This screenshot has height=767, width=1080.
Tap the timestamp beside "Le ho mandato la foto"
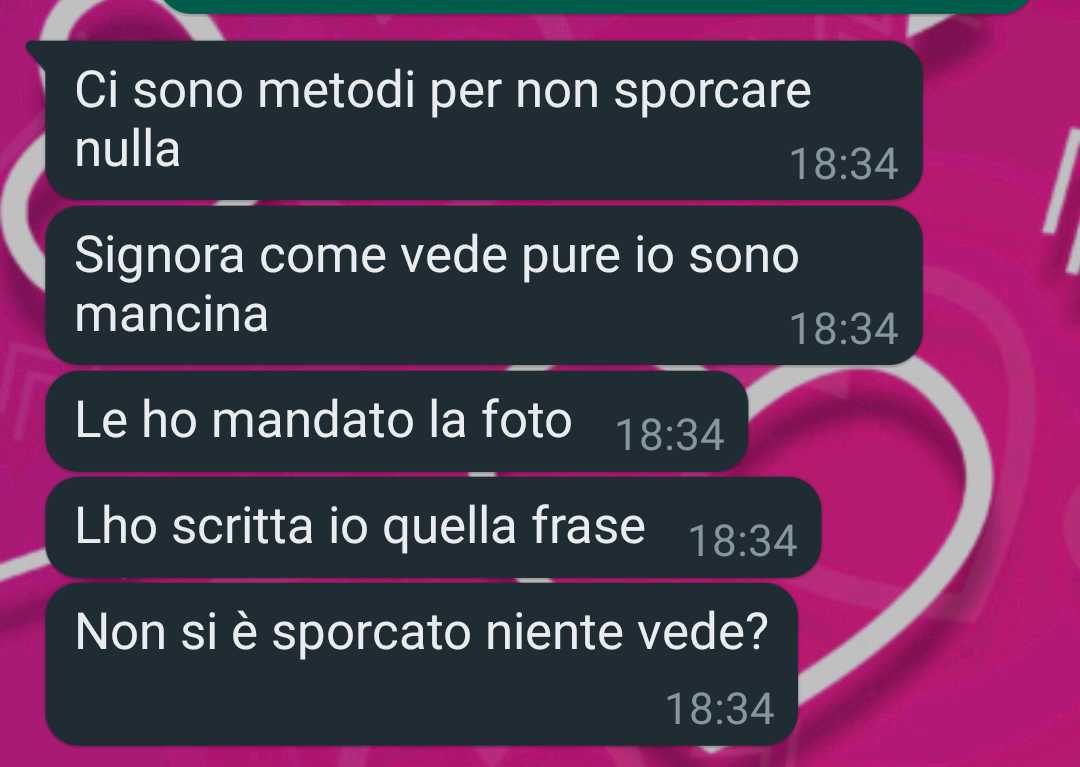pos(669,436)
